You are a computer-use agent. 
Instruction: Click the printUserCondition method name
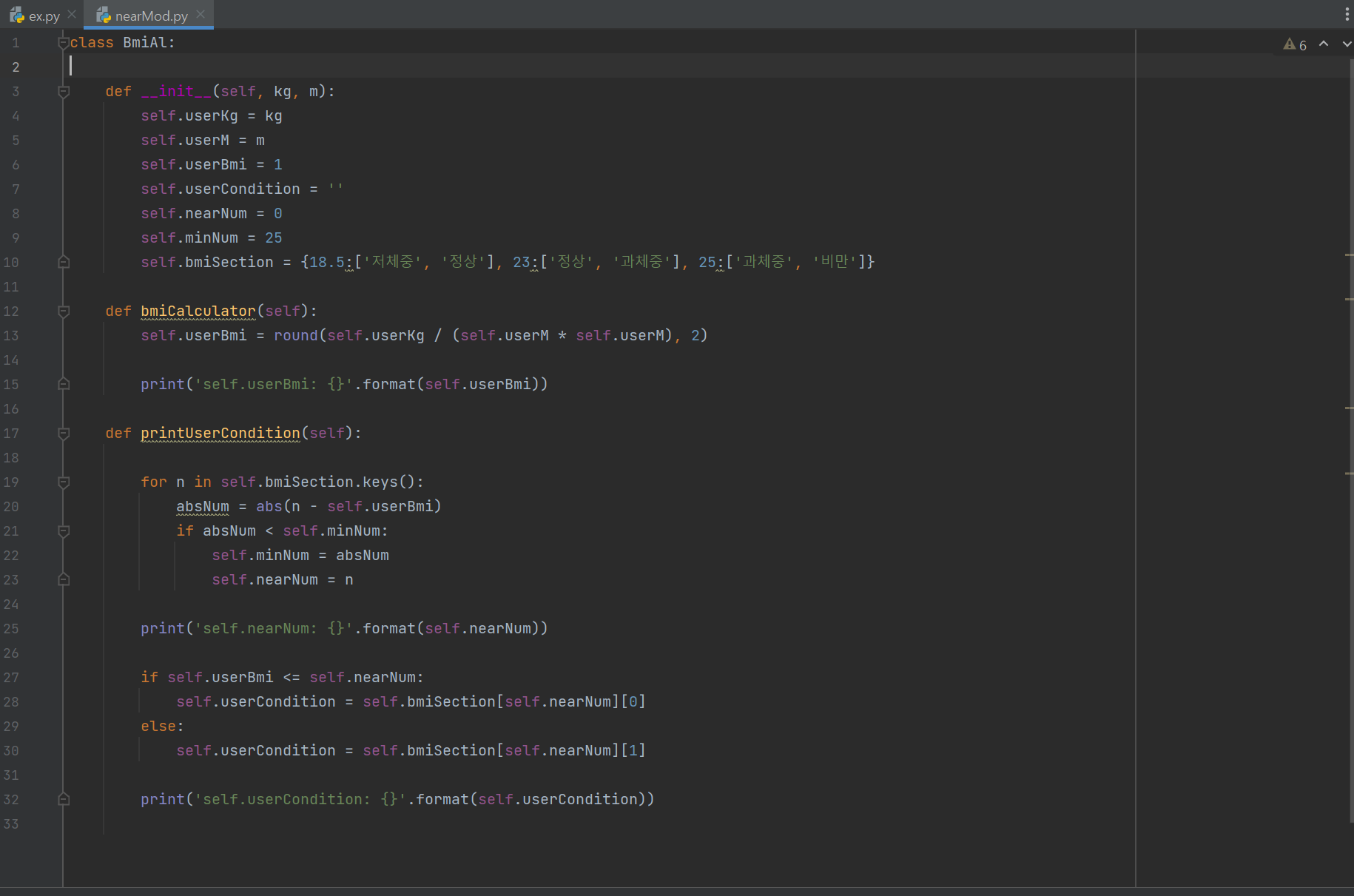[x=220, y=434]
